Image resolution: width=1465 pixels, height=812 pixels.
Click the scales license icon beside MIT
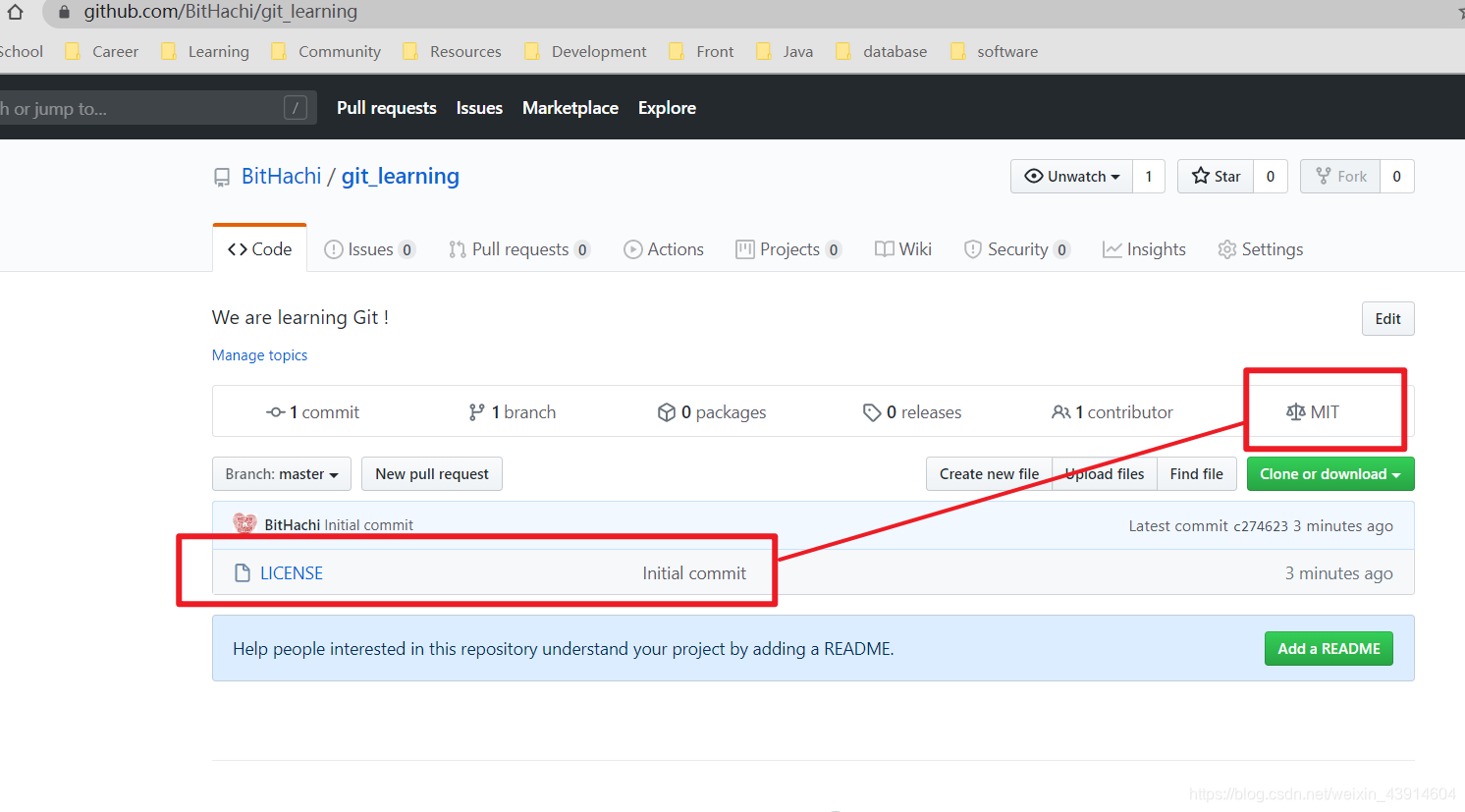1296,412
